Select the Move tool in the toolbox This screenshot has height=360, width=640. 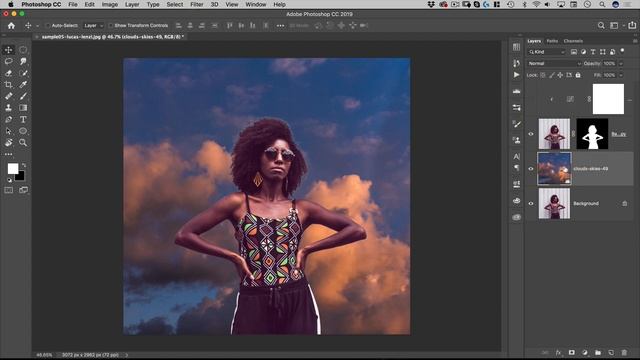9,50
